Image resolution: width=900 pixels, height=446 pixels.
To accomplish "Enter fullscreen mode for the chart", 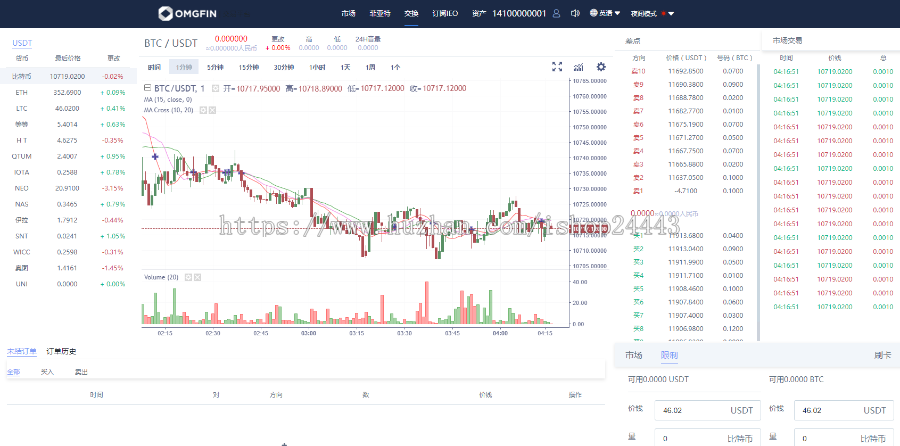I will pos(557,67).
